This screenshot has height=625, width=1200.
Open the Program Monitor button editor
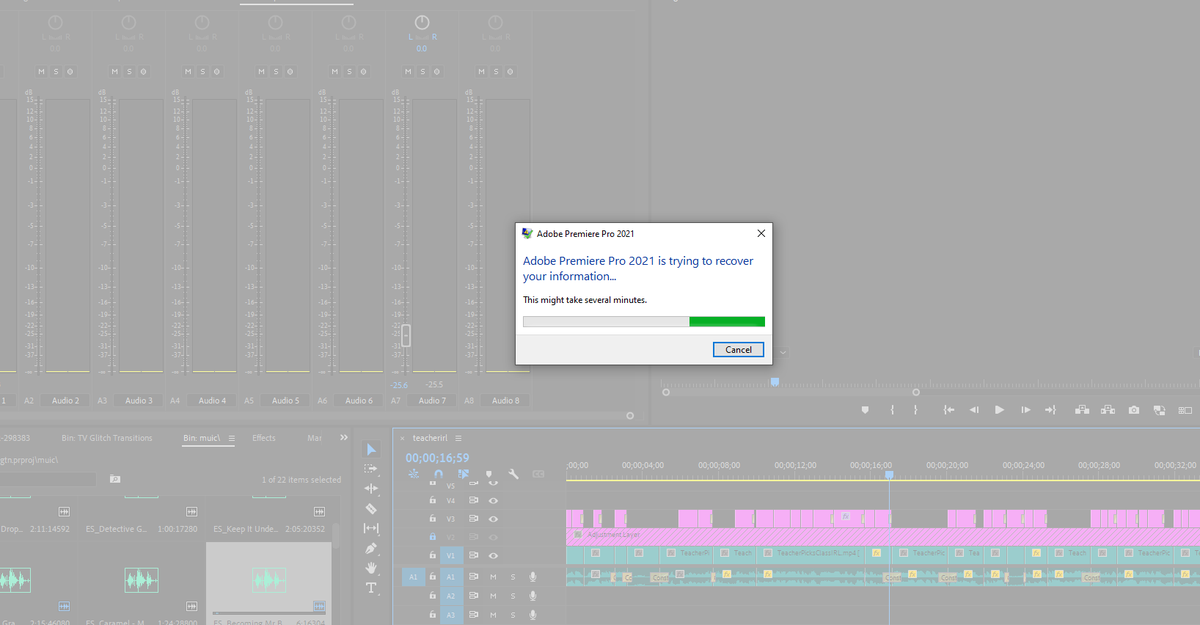(1184, 410)
